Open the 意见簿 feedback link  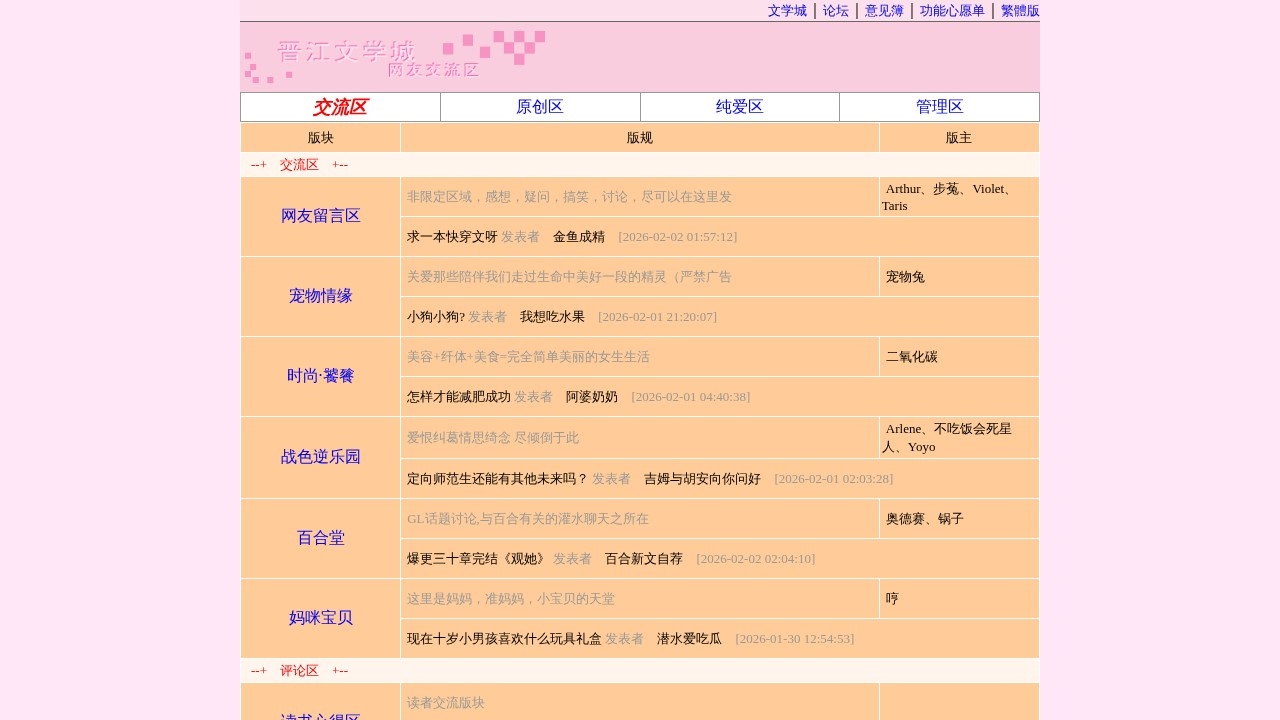(884, 11)
